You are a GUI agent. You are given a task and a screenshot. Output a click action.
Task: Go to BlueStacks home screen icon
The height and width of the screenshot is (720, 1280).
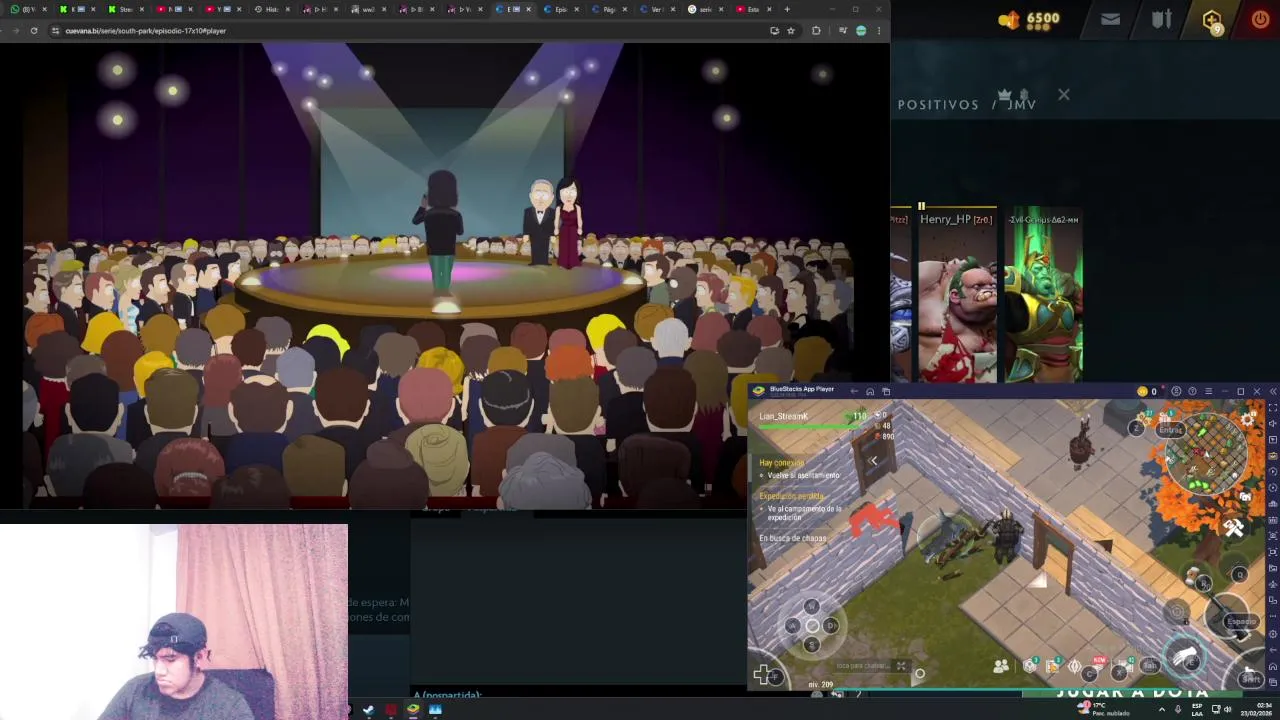click(870, 391)
